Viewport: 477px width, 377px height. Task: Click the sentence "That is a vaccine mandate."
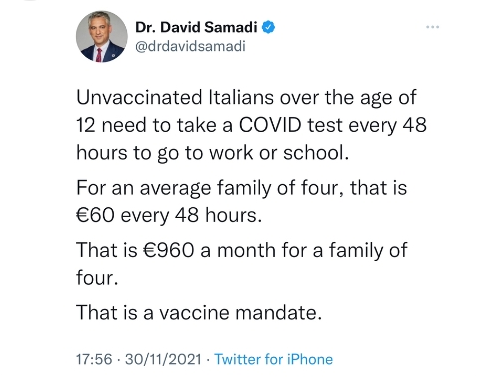tap(199, 312)
